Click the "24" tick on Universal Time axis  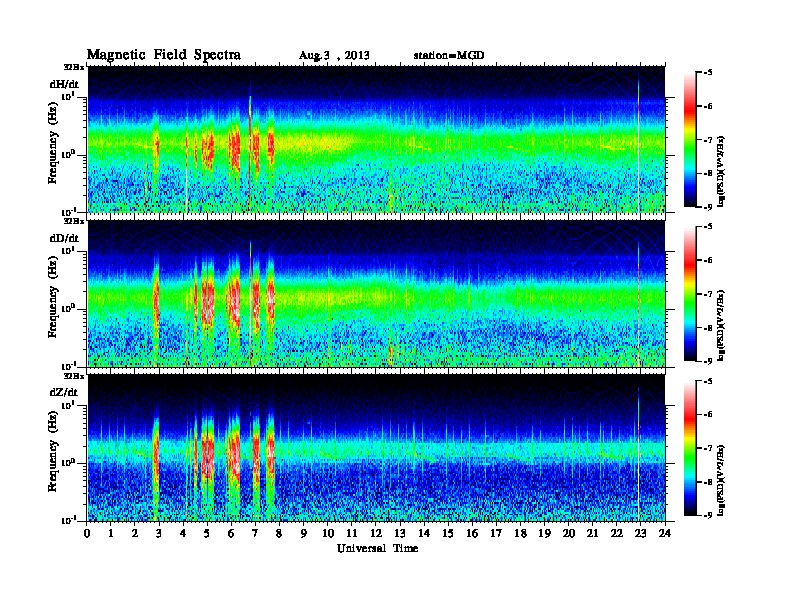click(665, 534)
